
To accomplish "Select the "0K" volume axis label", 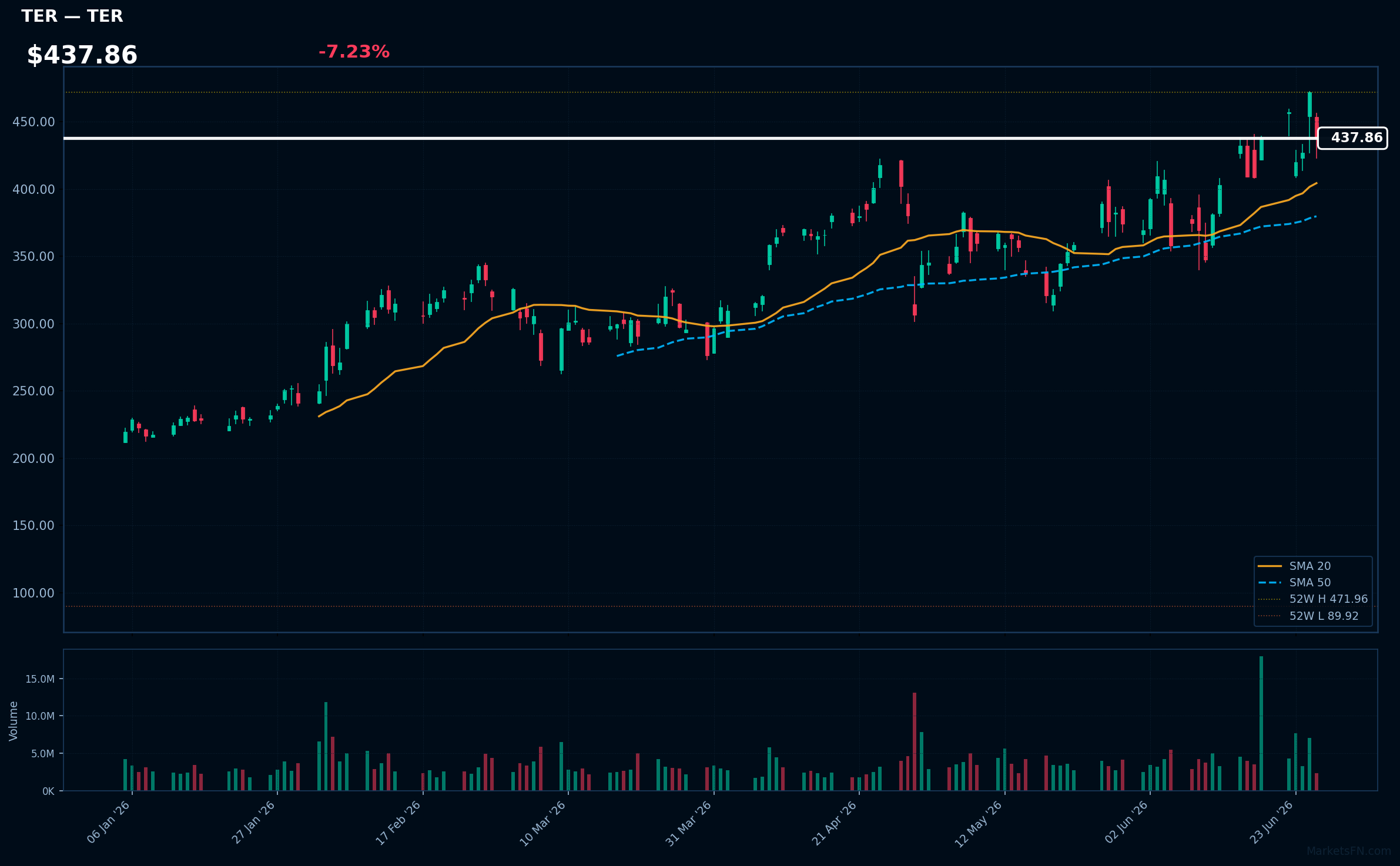I will click(48, 791).
